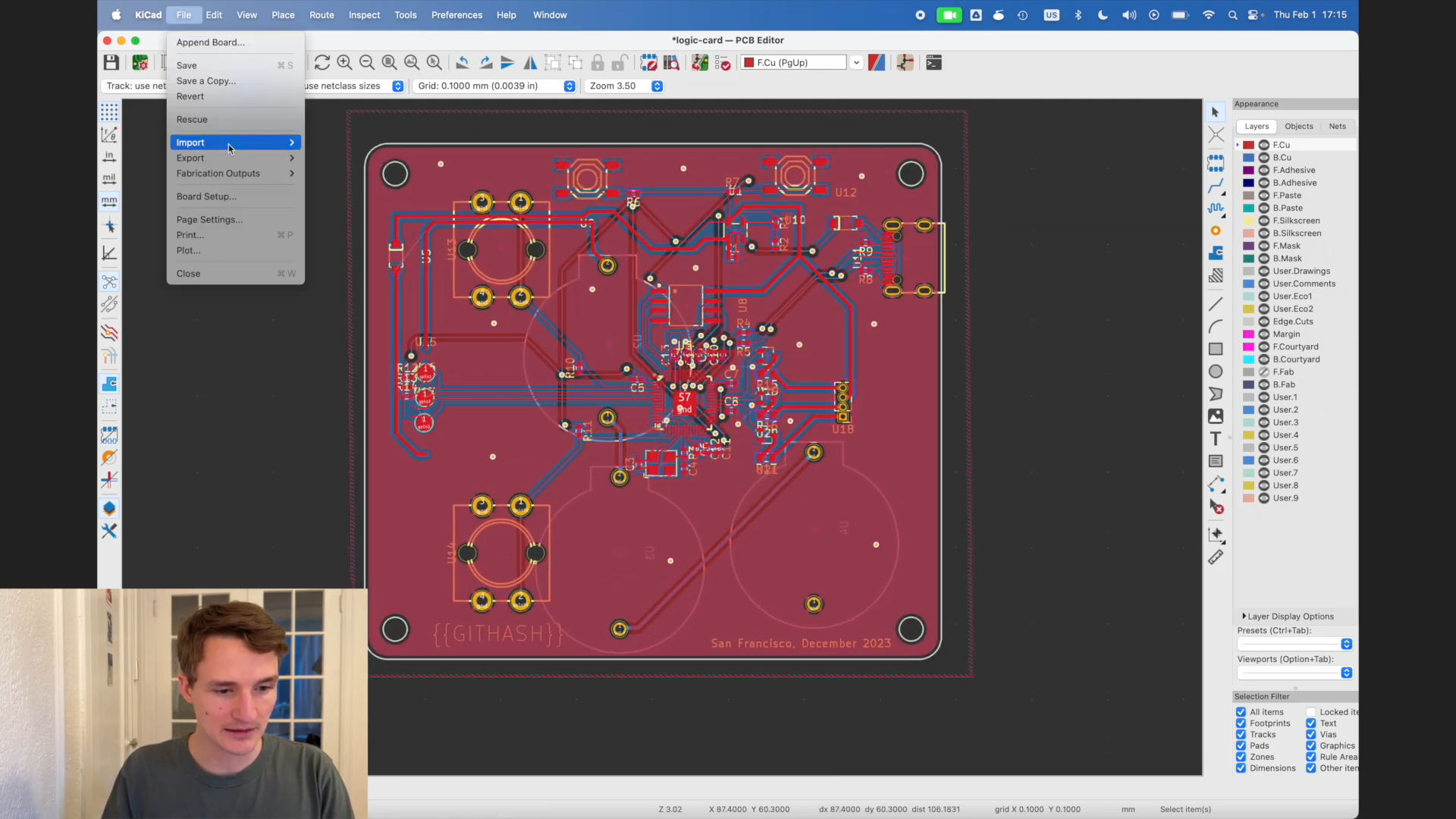Click the Zoom Out magnifier icon

[x=367, y=63]
